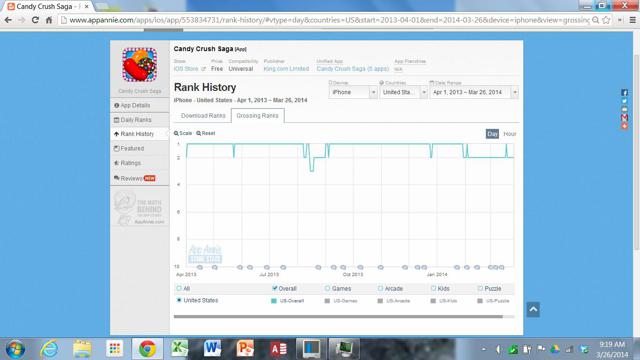Enable the Games category checkbox
Image resolution: width=640 pixels, height=360 pixels.
pyautogui.click(x=327, y=288)
